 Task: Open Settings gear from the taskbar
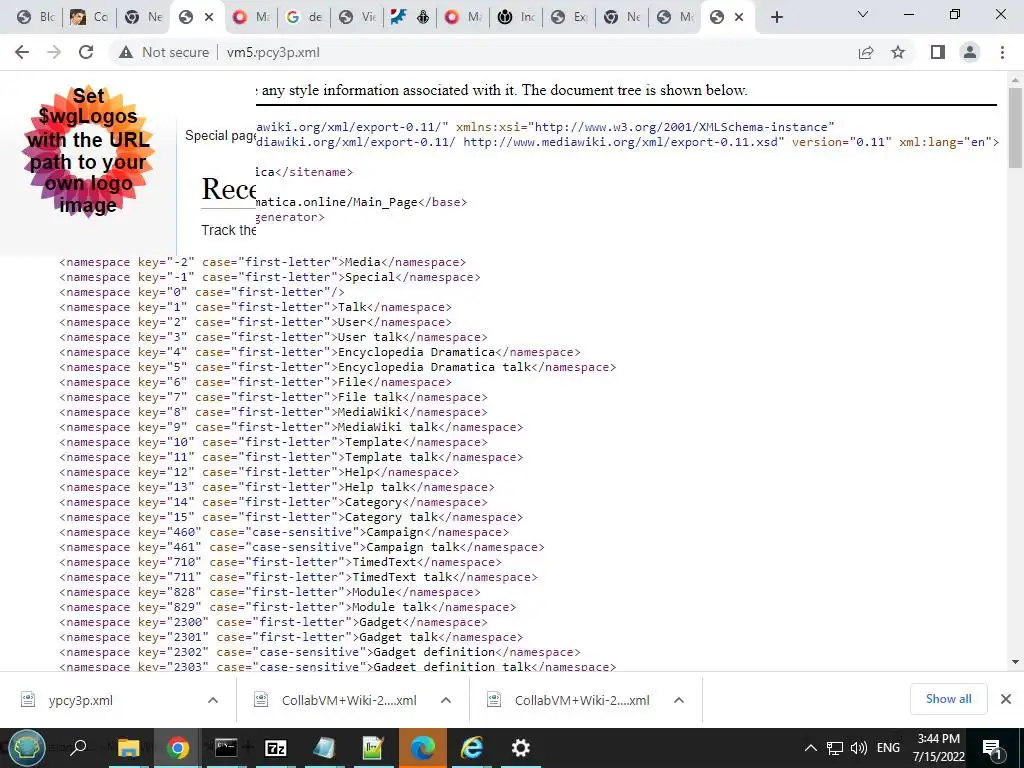[520, 748]
